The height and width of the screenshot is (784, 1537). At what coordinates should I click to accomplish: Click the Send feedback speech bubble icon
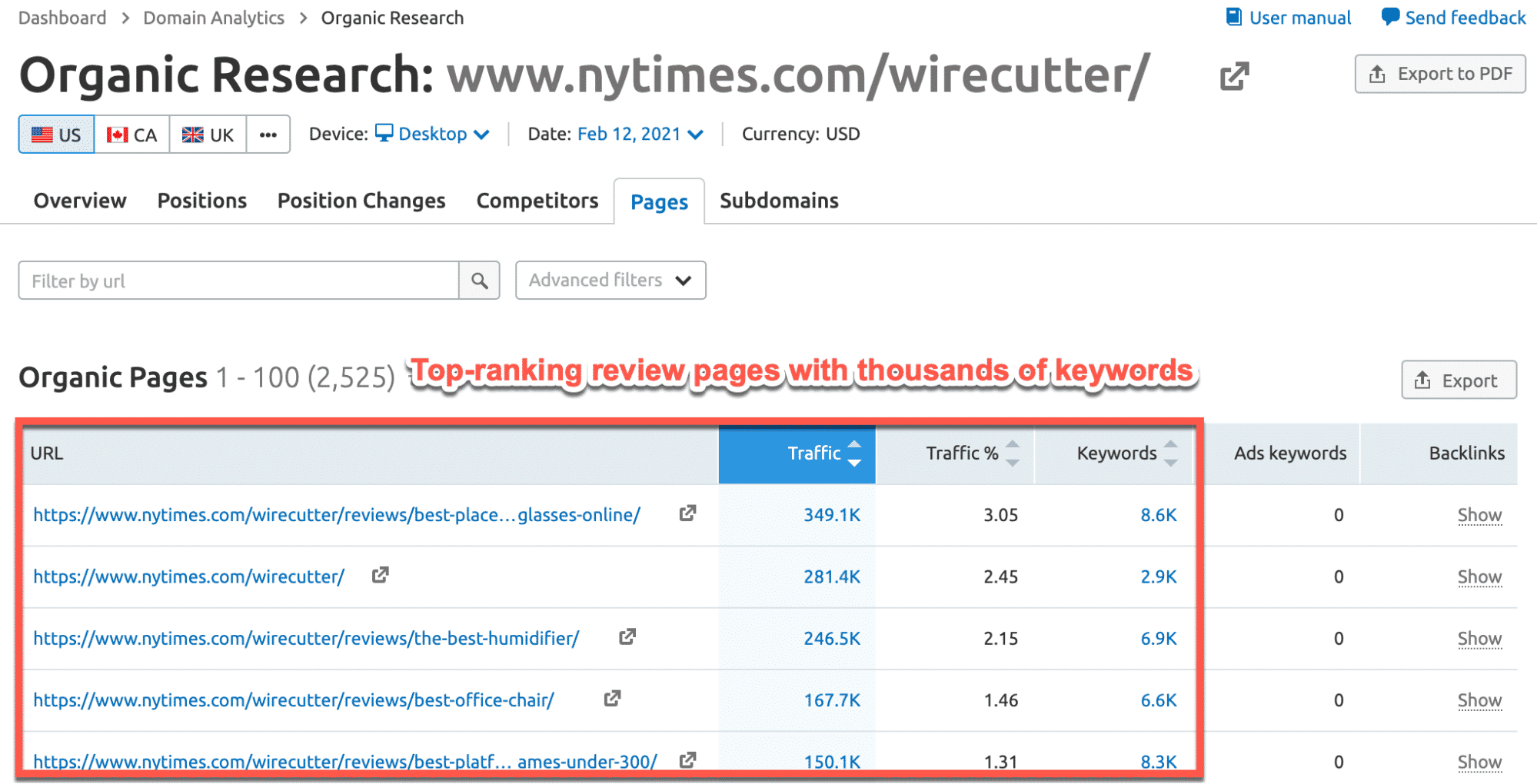1390,17
